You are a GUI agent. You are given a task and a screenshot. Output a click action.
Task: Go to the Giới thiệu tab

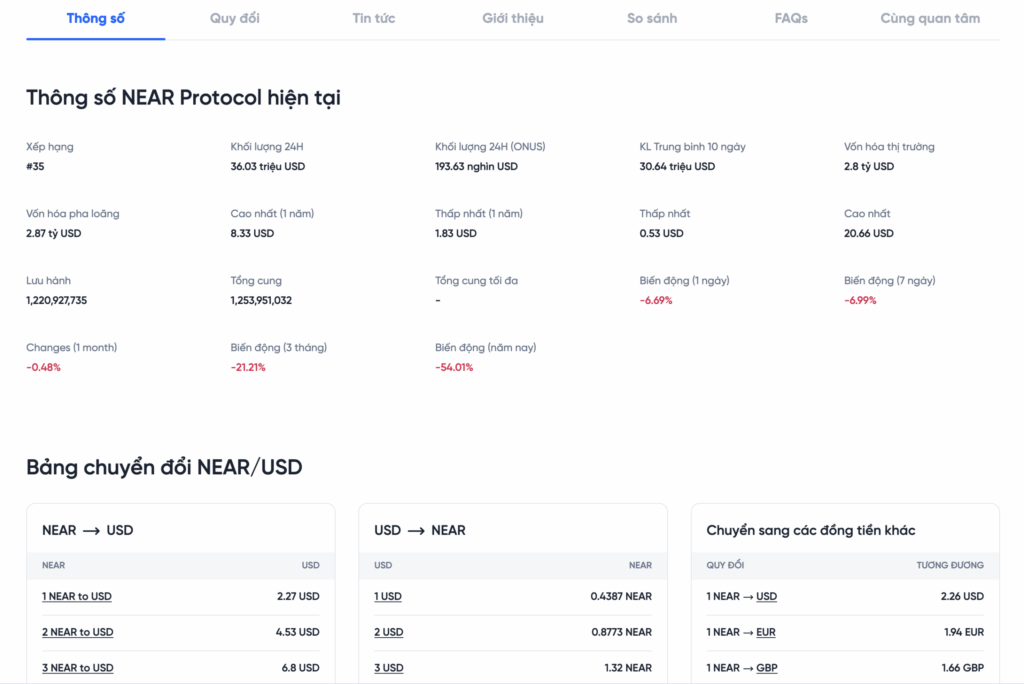coord(513,18)
